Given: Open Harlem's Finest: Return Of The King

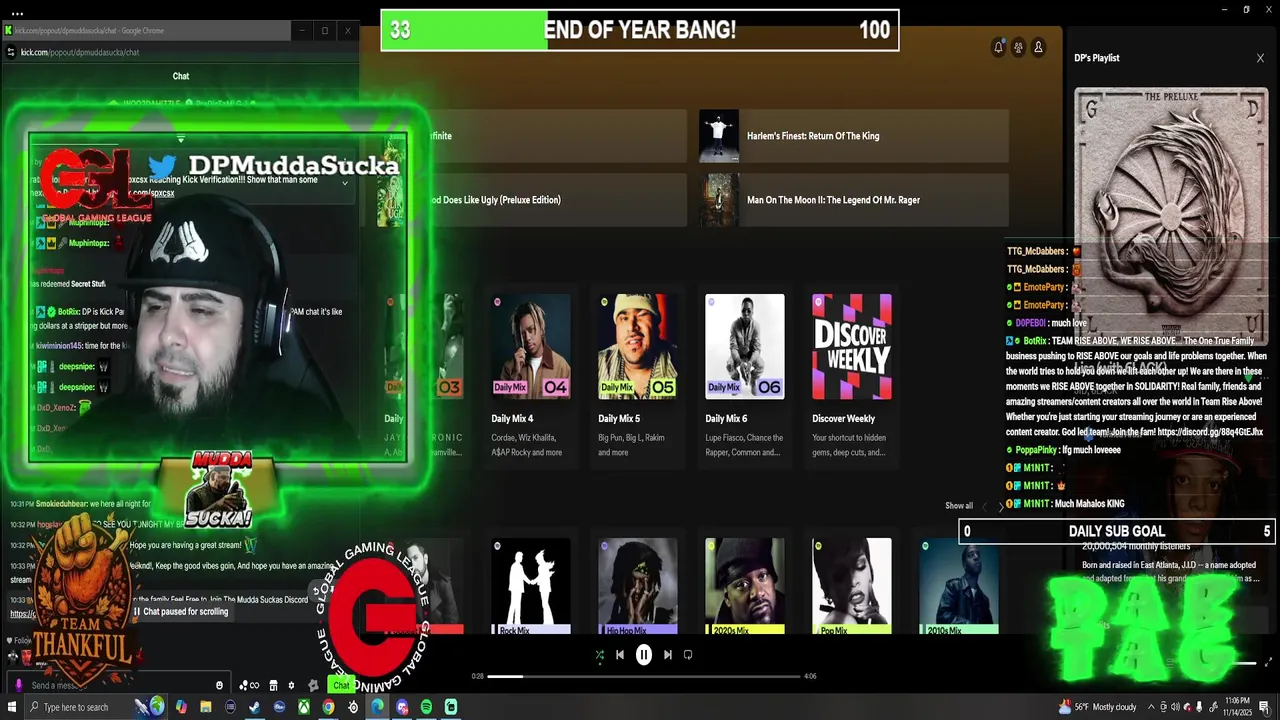Looking at the screenshot, I should (x=854, y=136).
